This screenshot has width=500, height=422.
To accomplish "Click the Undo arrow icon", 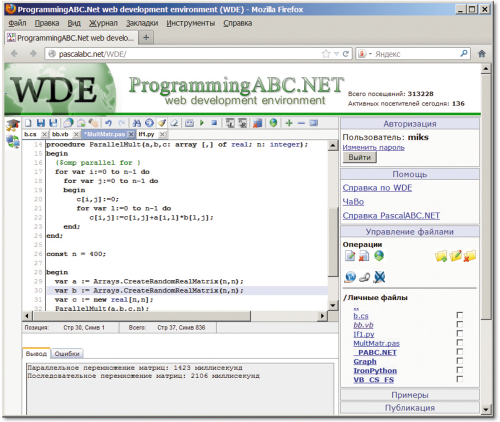I will [x=108, y=123].
